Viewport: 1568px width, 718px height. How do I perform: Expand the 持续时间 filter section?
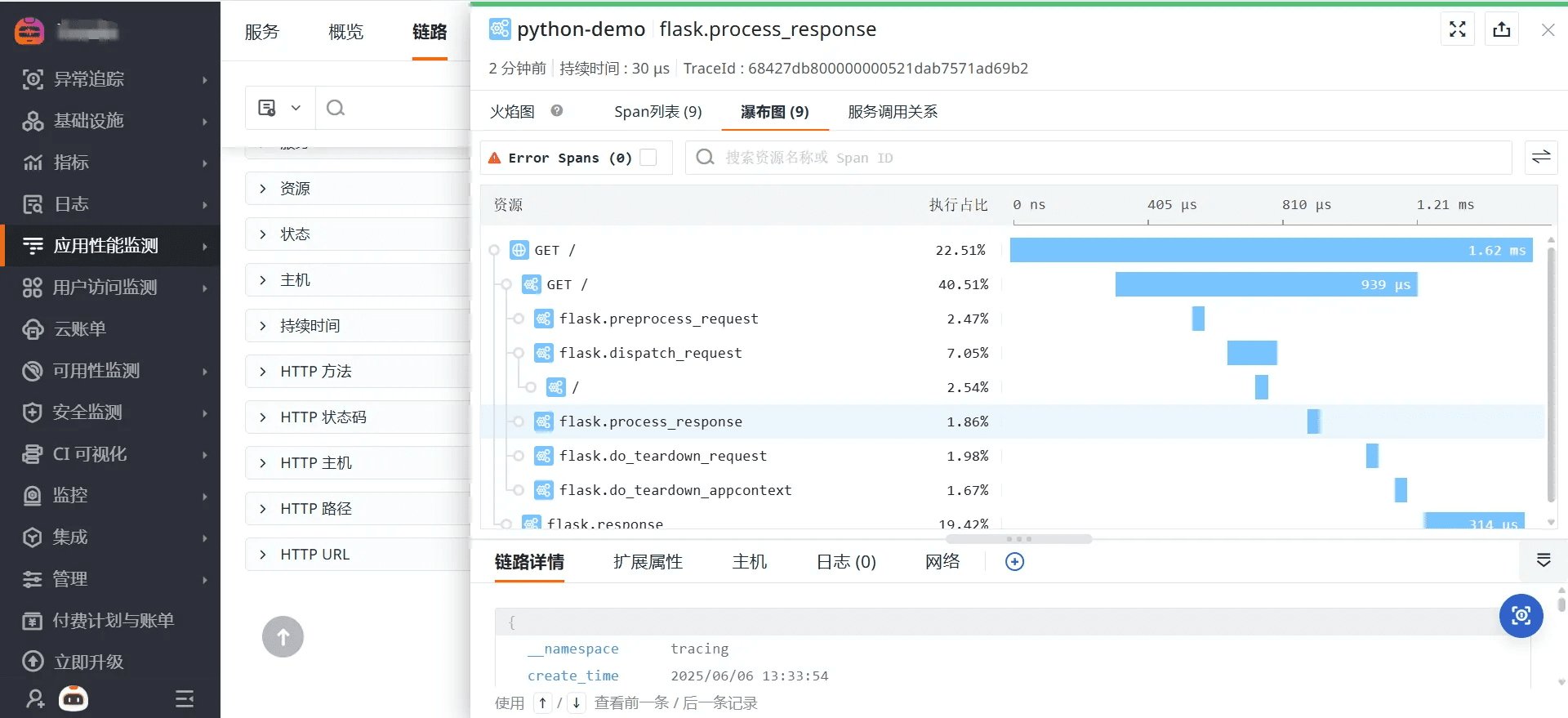tap(263, 326)
